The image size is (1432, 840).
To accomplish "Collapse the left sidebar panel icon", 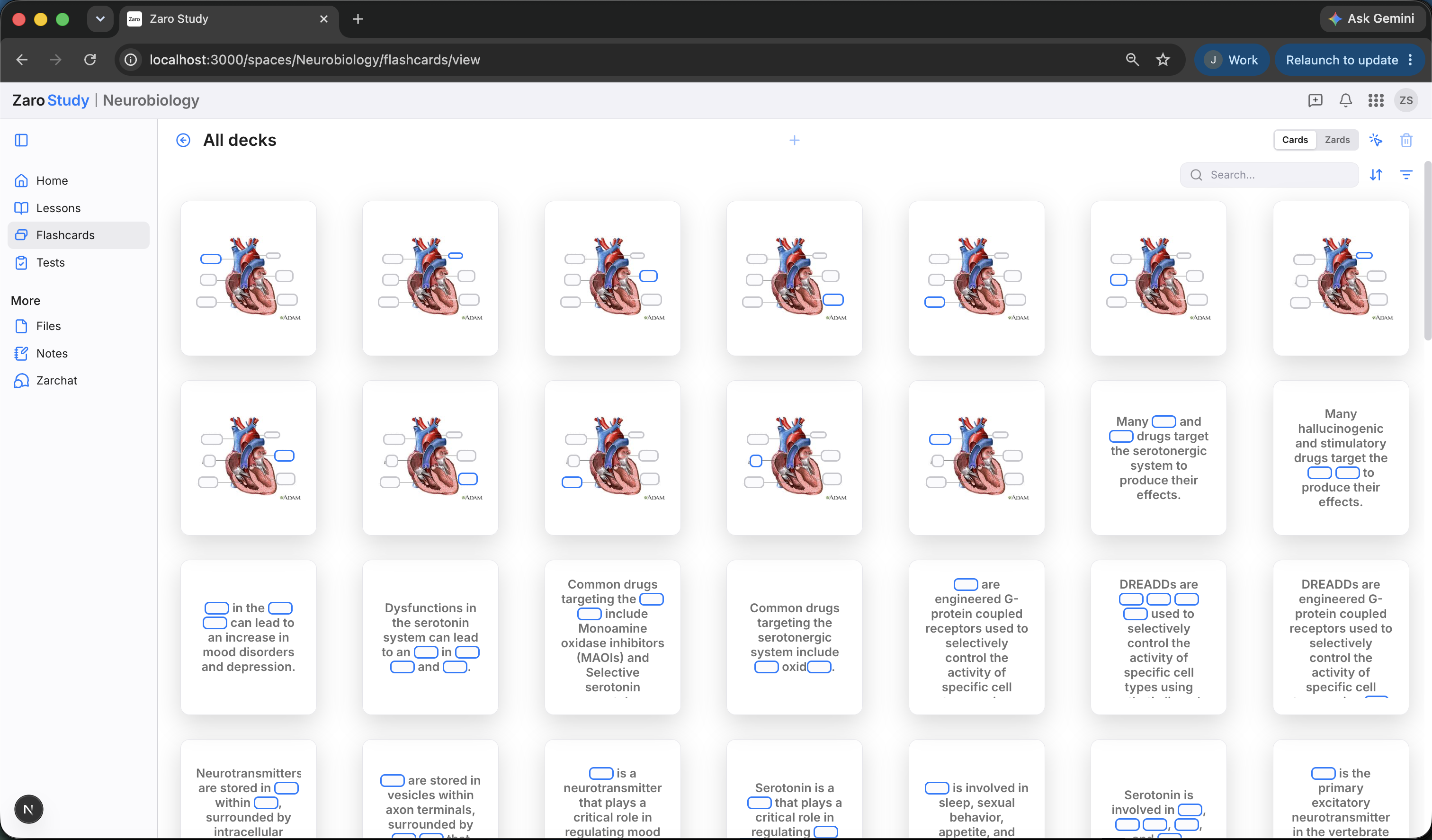I will [x=21, y=140].
